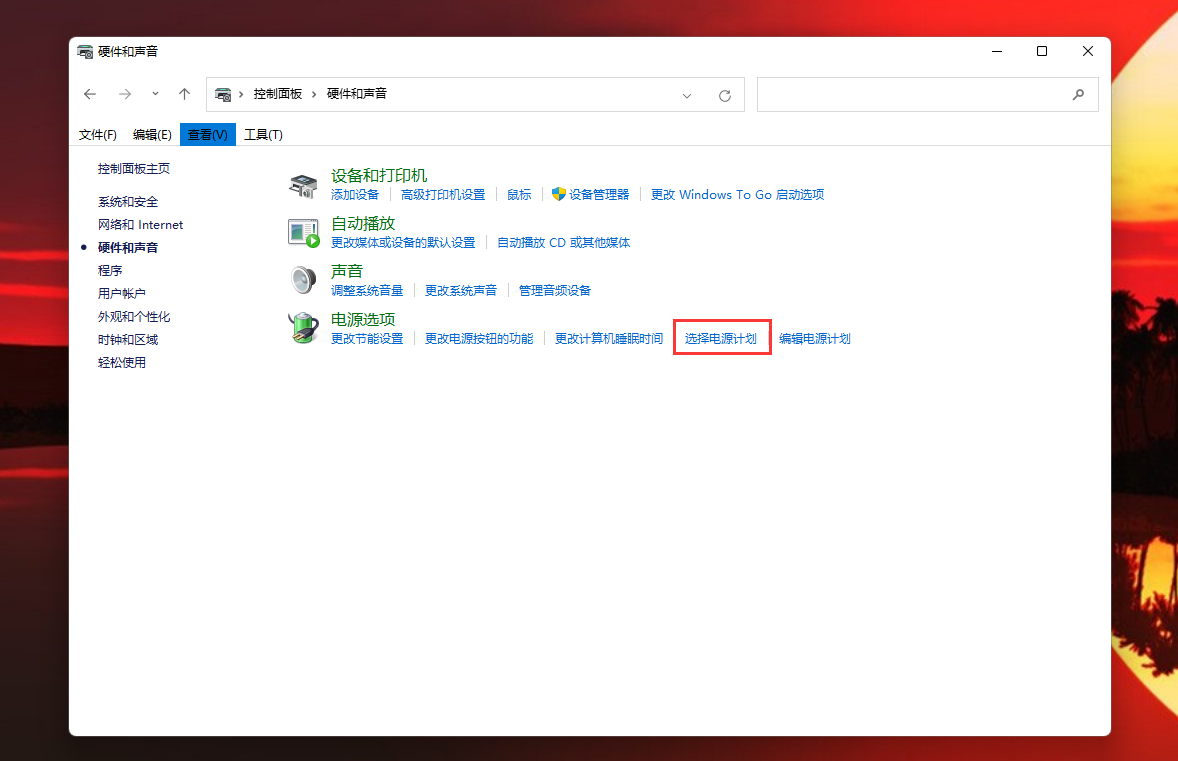
Task: Click the up-one-level arrow icon
Action: 184,94
